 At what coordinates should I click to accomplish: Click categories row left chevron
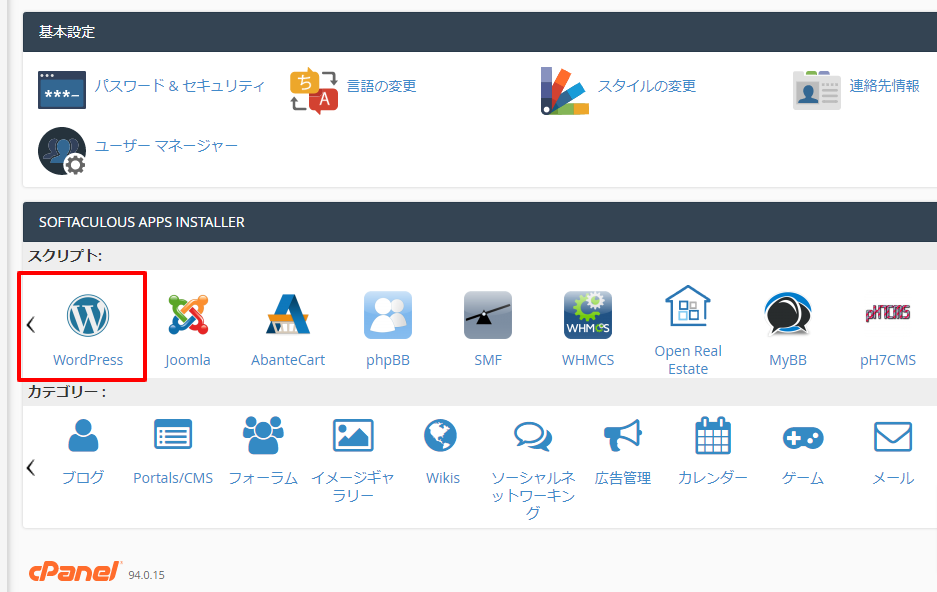[x=31, y=467]
